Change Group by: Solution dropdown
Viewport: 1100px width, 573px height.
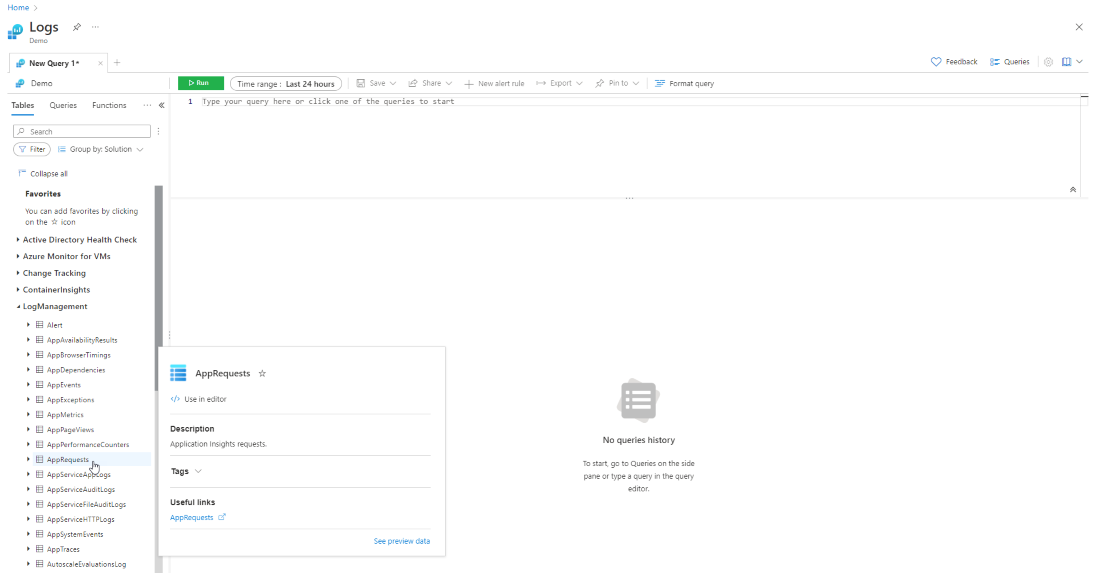(100, 149)
